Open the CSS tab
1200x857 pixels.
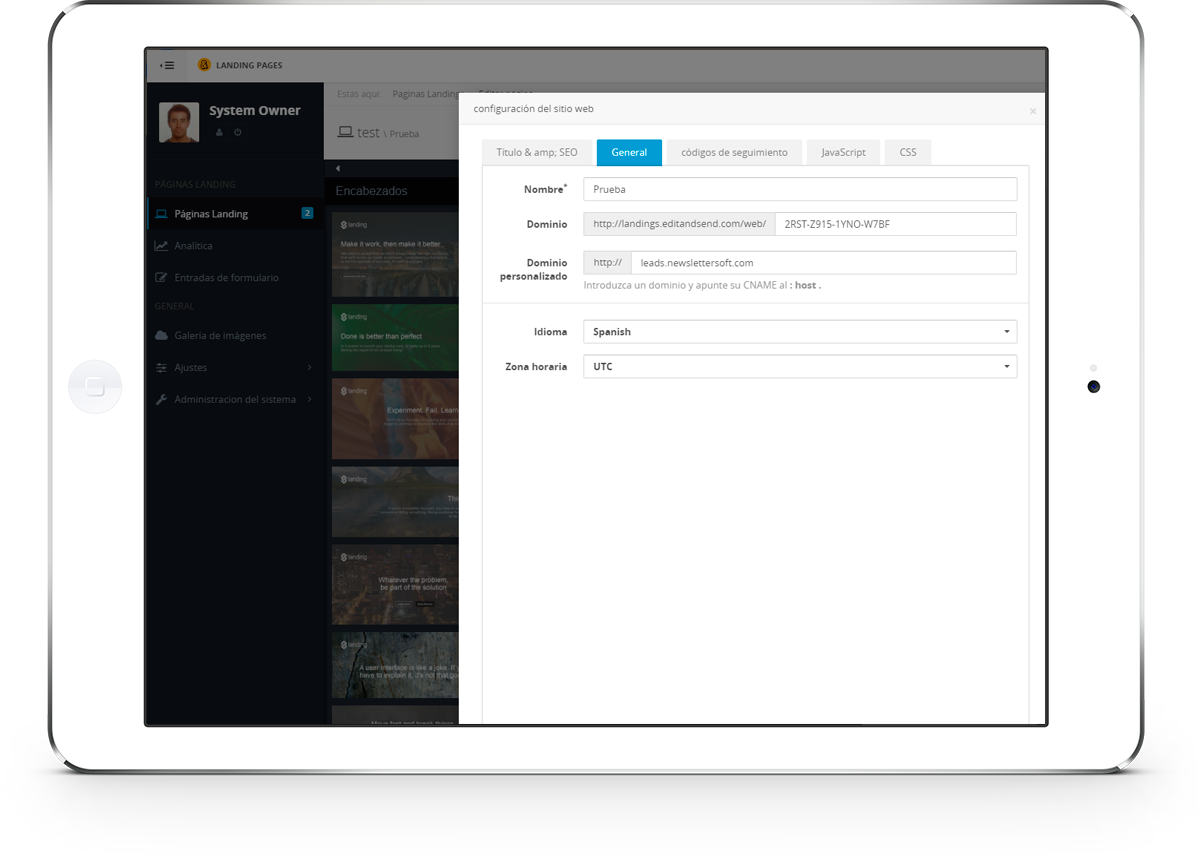[x=908, y=153]
